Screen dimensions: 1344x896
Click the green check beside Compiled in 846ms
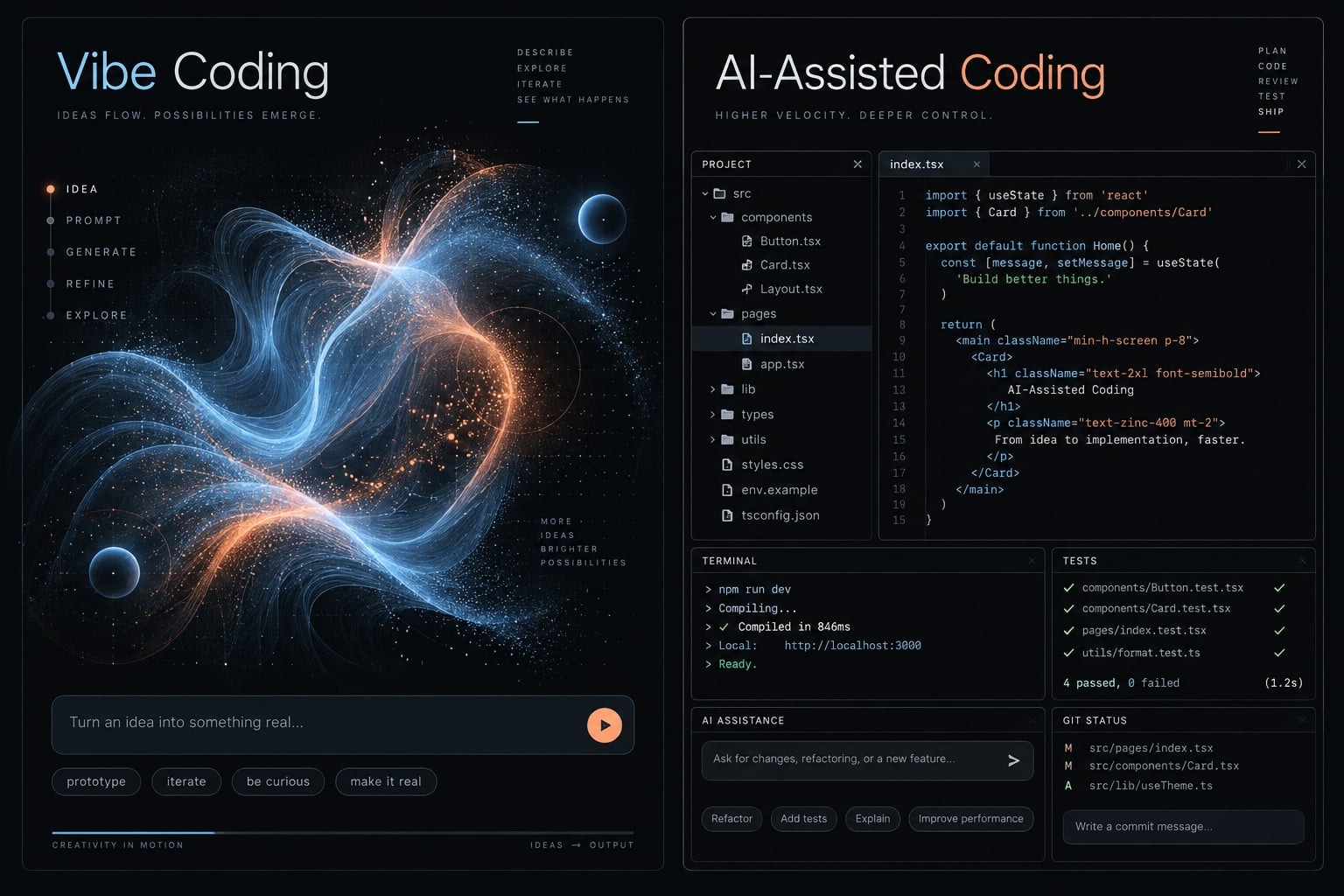[x=724, y=626]
